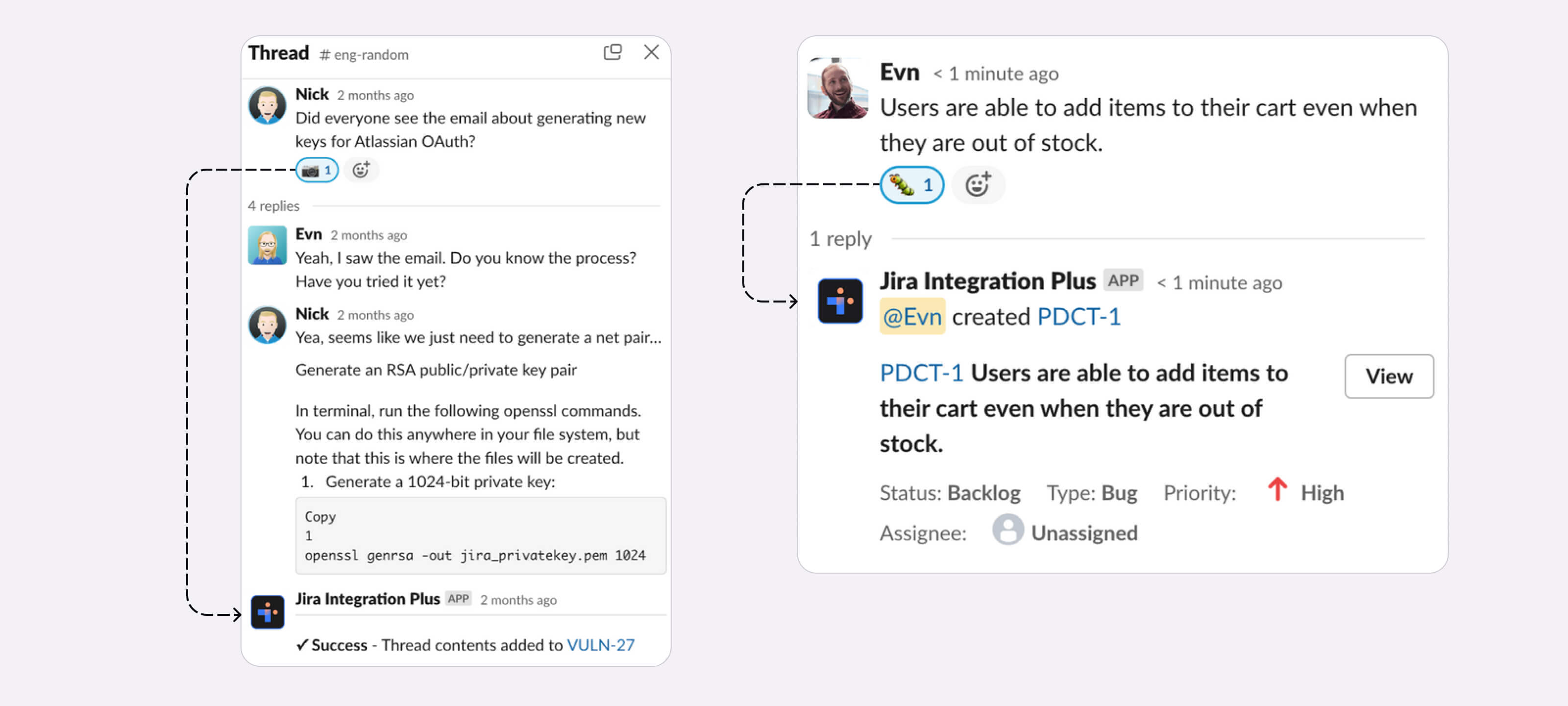Open the VULN-27 issue link

(x=600, y=645)
